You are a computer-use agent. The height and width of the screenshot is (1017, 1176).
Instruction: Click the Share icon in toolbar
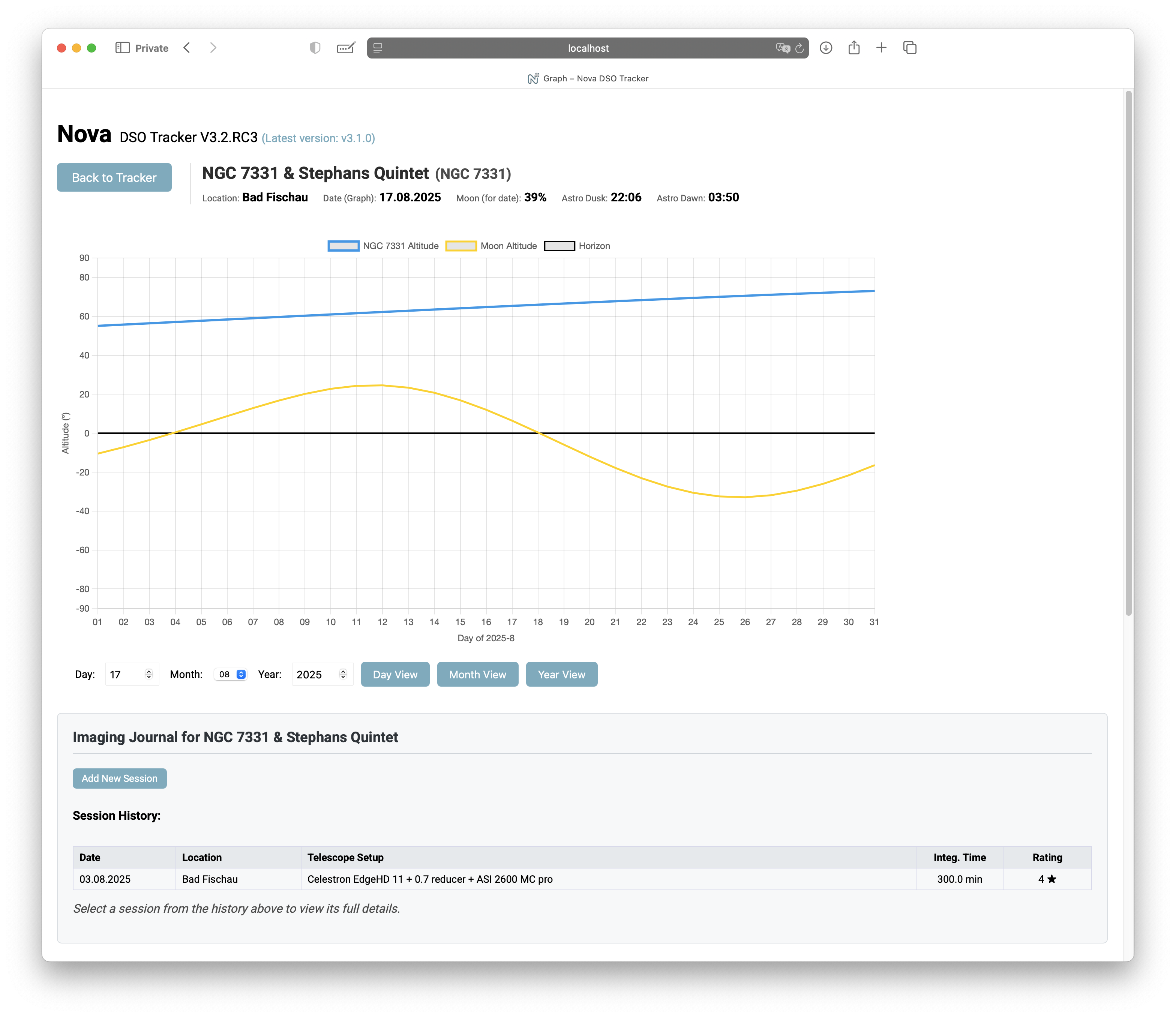pos(853,48)
